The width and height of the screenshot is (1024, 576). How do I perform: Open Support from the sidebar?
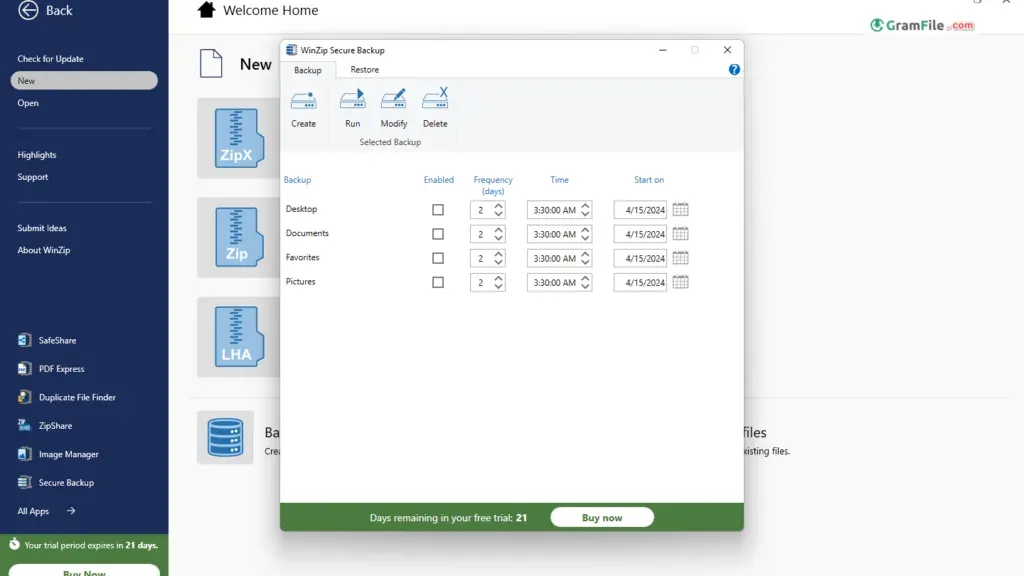tap(33, 177)
